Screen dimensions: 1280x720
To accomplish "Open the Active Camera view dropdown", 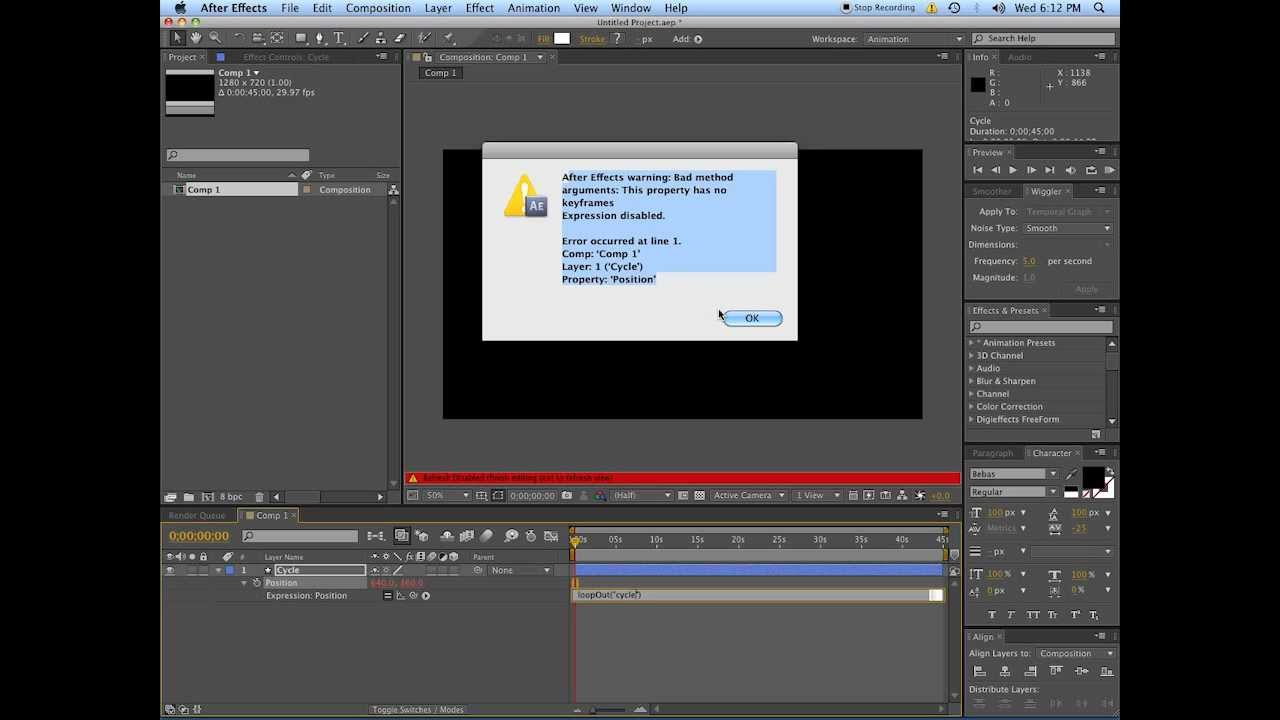I will (749, 495).
